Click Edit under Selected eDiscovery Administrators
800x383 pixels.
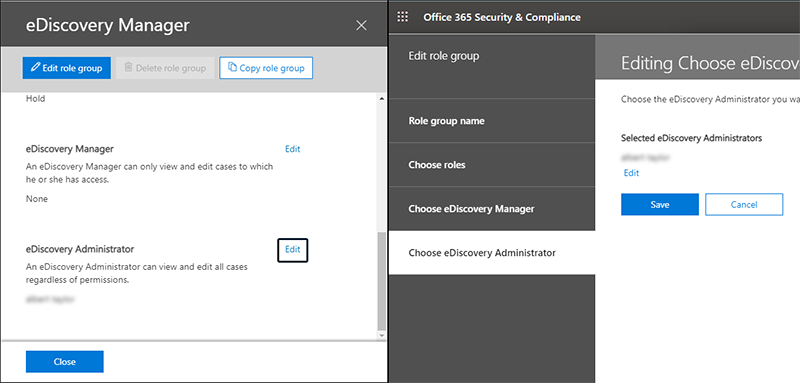tap(631, 173)
